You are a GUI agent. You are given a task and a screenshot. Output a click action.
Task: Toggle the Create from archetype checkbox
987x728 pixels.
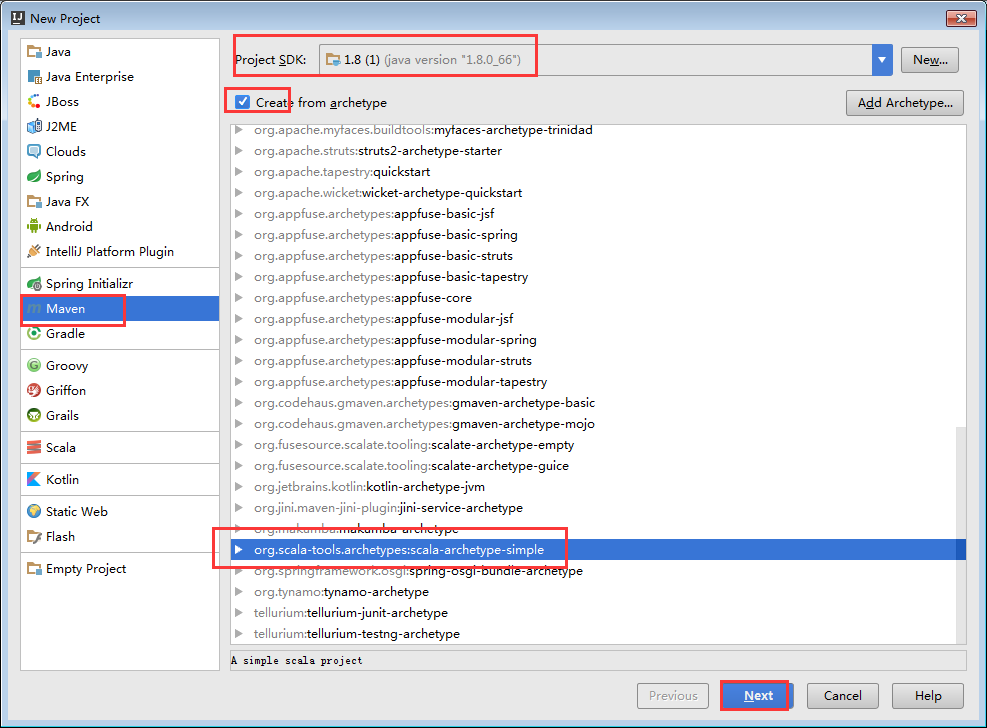pos(242,101)
